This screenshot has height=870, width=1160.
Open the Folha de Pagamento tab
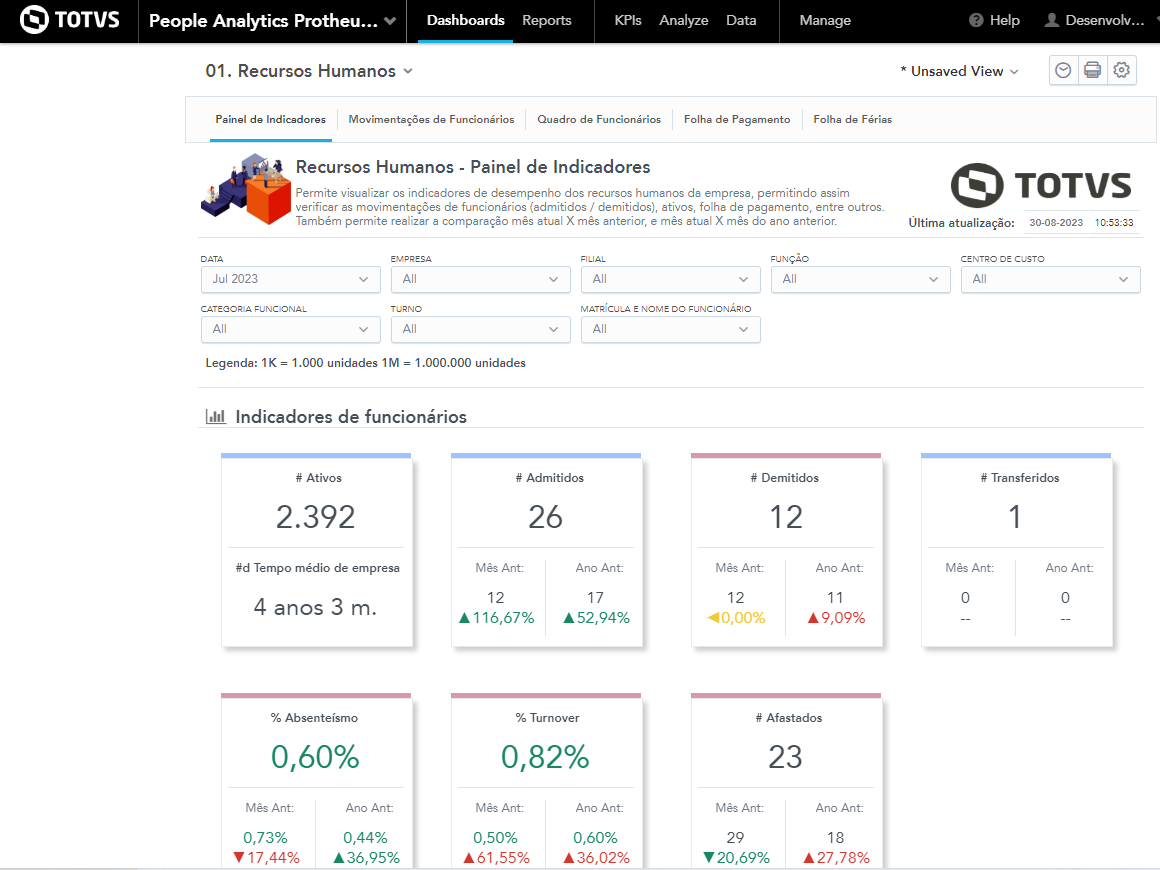coord(737,119)
